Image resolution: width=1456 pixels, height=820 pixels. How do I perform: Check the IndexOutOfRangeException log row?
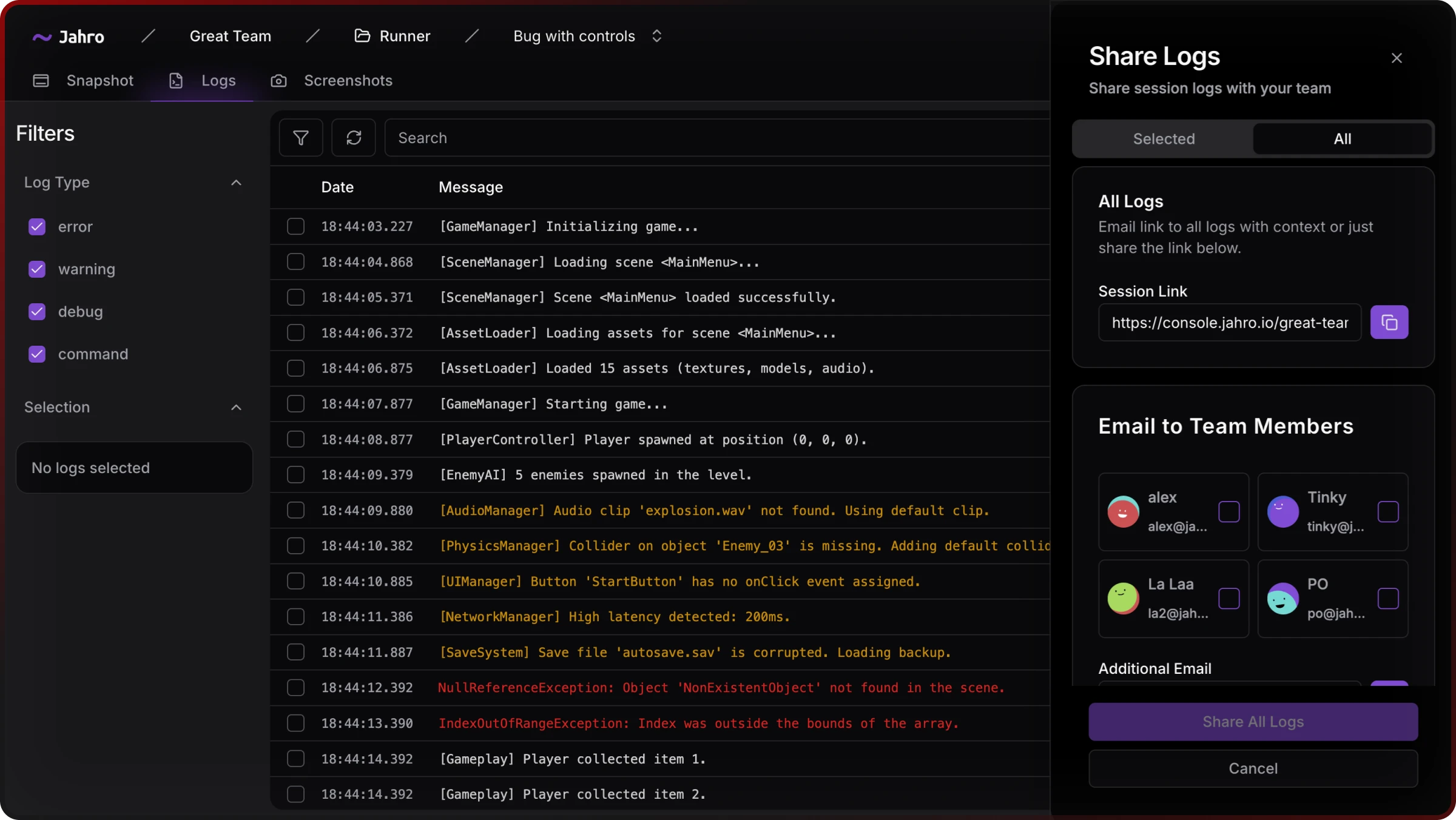pyautogui.click(x=295, y=723)
